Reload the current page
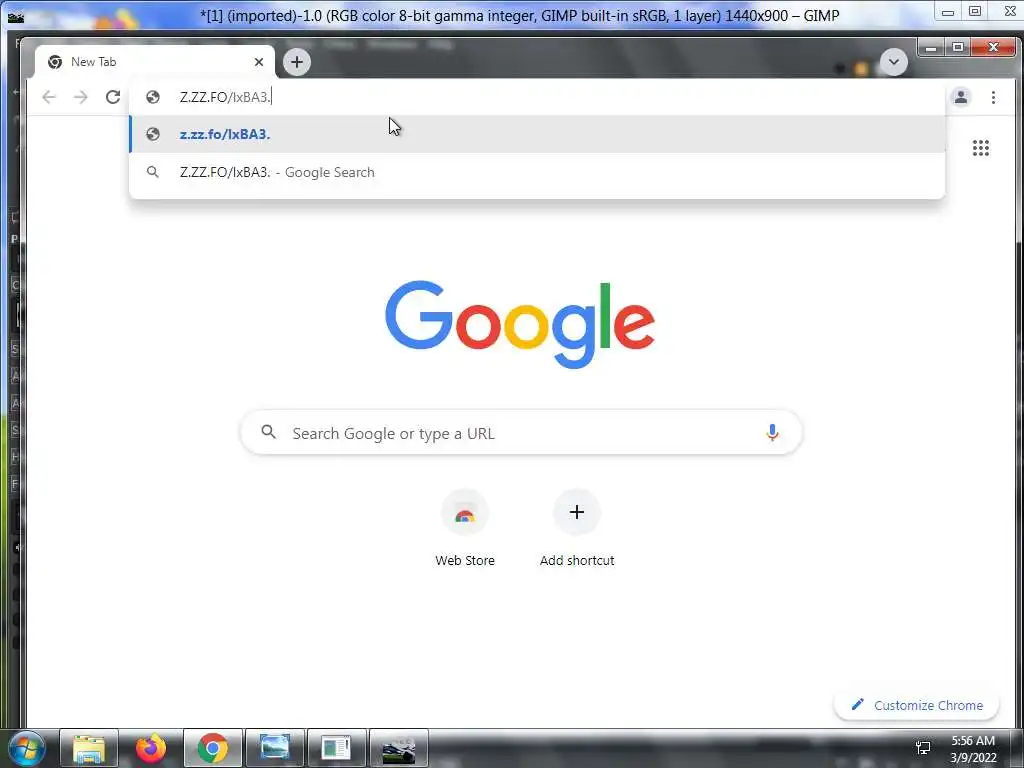Image resolution: width=1024 pixels, height=768 pixels. pos(113,97)
